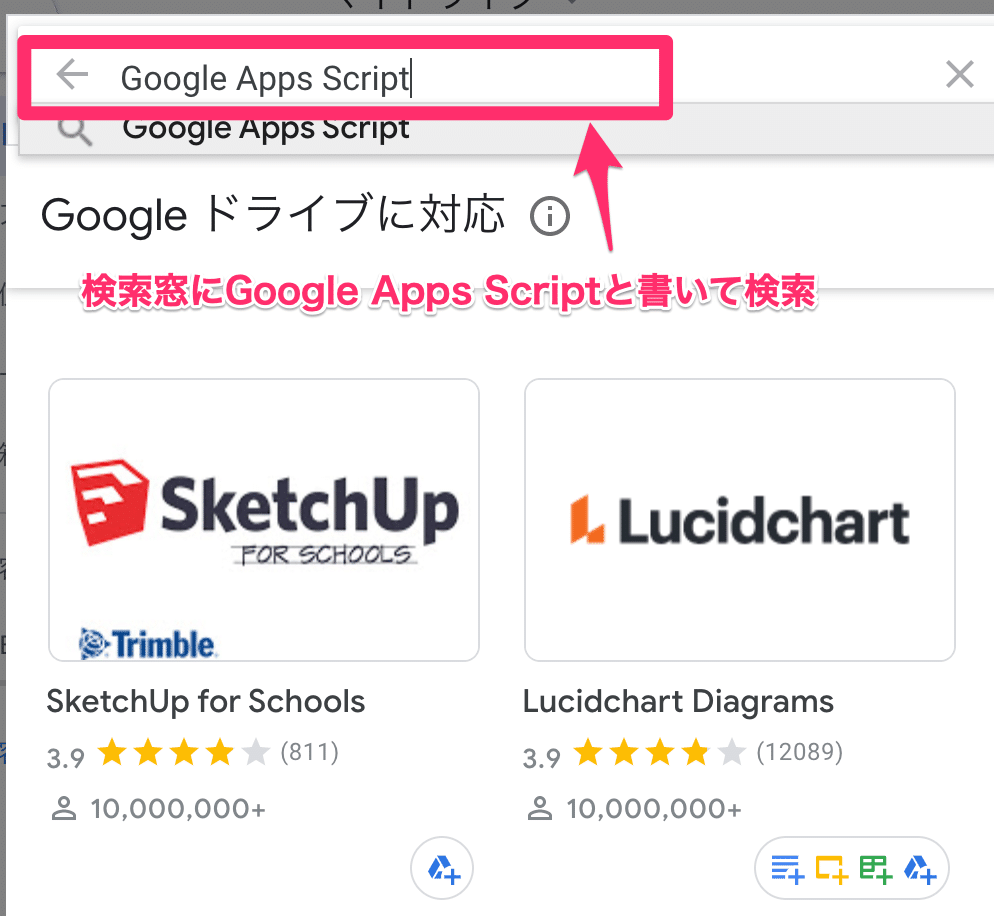Image resolution: width=994 pixels, height=916 pixels.
Task: Click the SketchUp for Schools logo thumbnail
Action: 263,519
